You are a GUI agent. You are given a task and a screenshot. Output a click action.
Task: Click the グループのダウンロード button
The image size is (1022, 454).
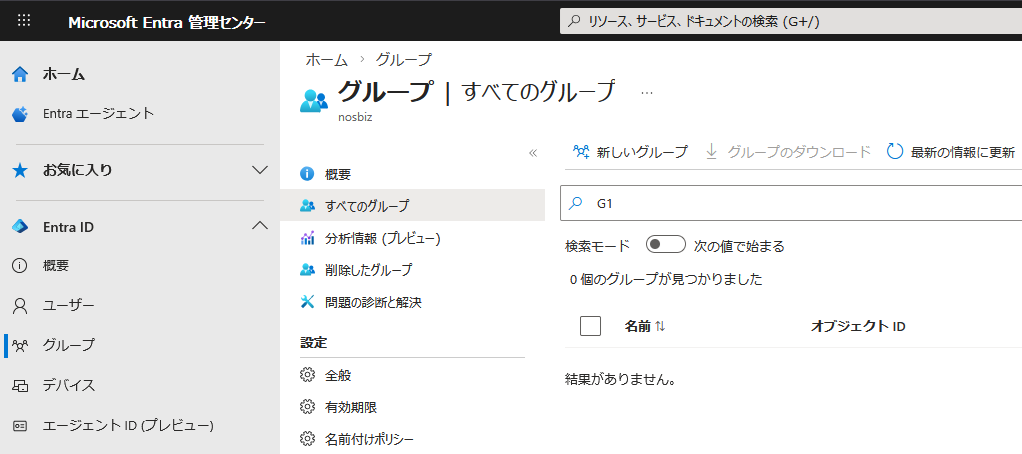789,152
